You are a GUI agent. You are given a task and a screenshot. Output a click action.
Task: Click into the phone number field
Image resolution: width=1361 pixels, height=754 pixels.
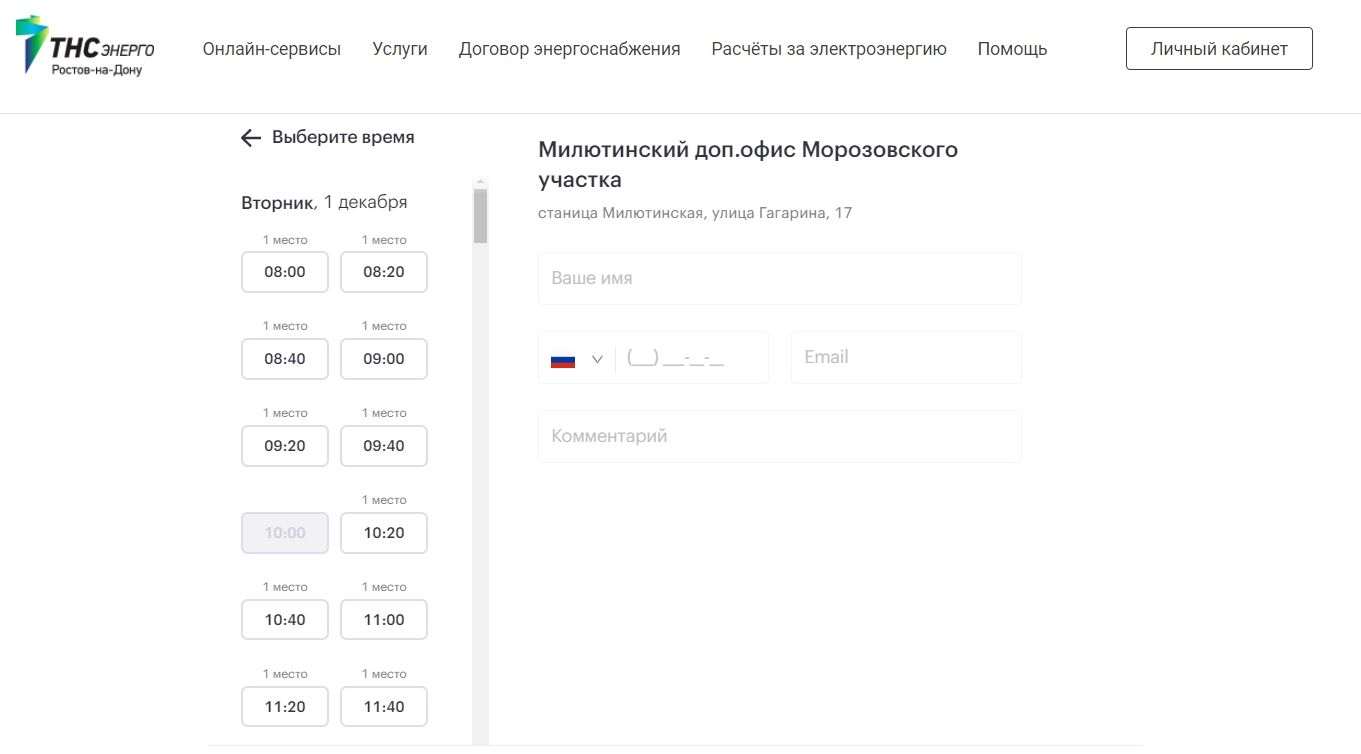pyautogui.click(x=690, y=358)
